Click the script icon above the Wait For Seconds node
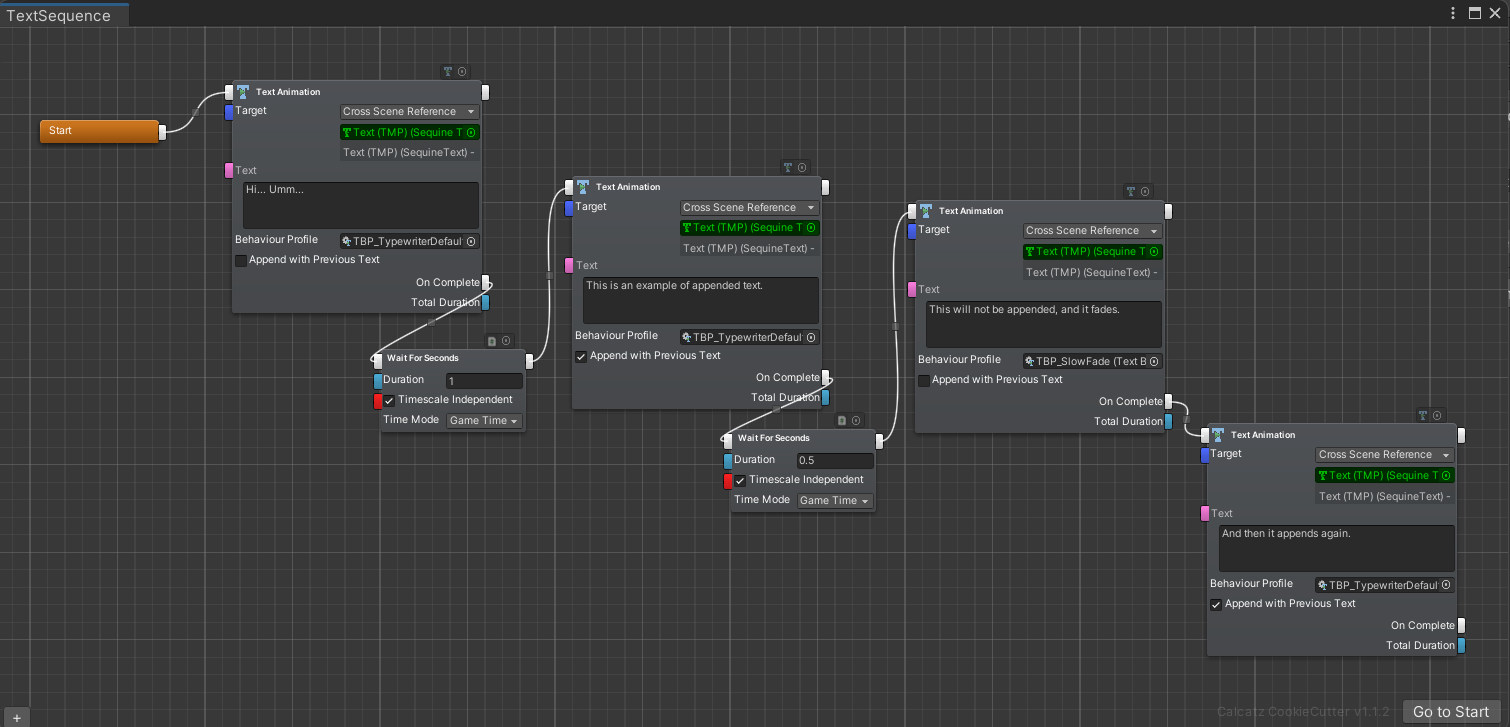Image resolution: width=1510 pixels, height=727 pixels. coord(493,340)
